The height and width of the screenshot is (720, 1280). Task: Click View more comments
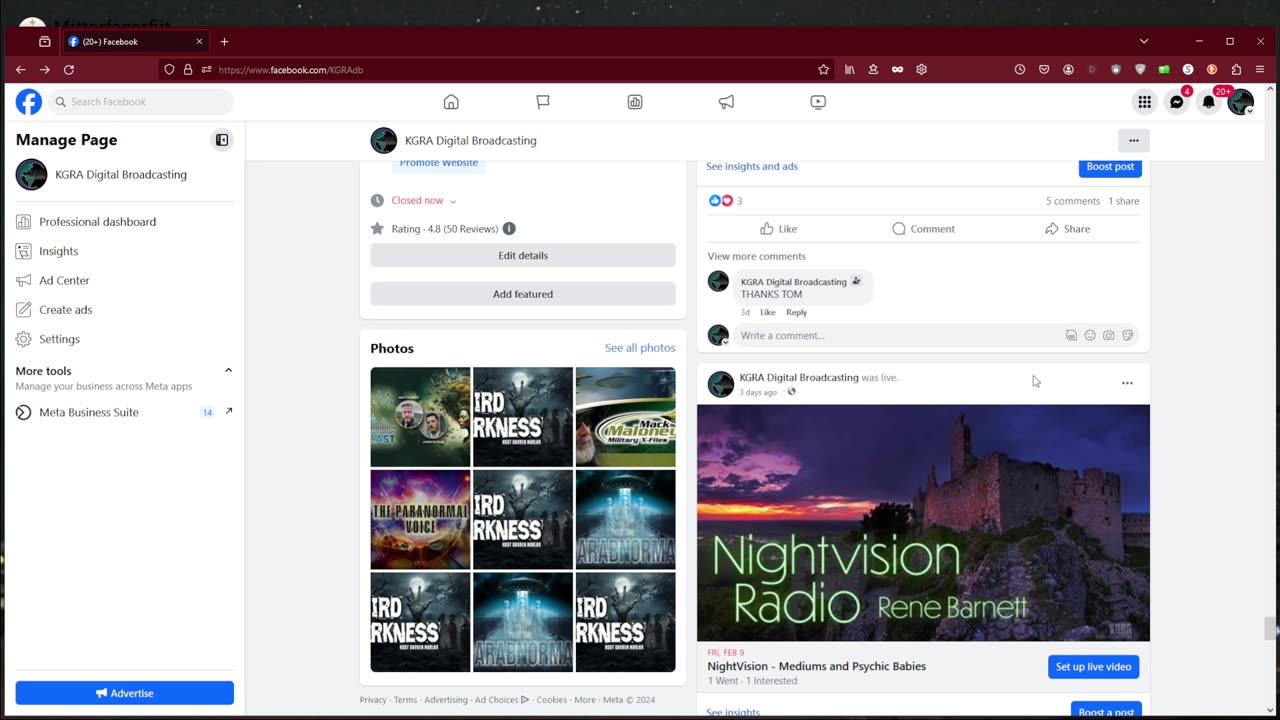pos(756,256)
